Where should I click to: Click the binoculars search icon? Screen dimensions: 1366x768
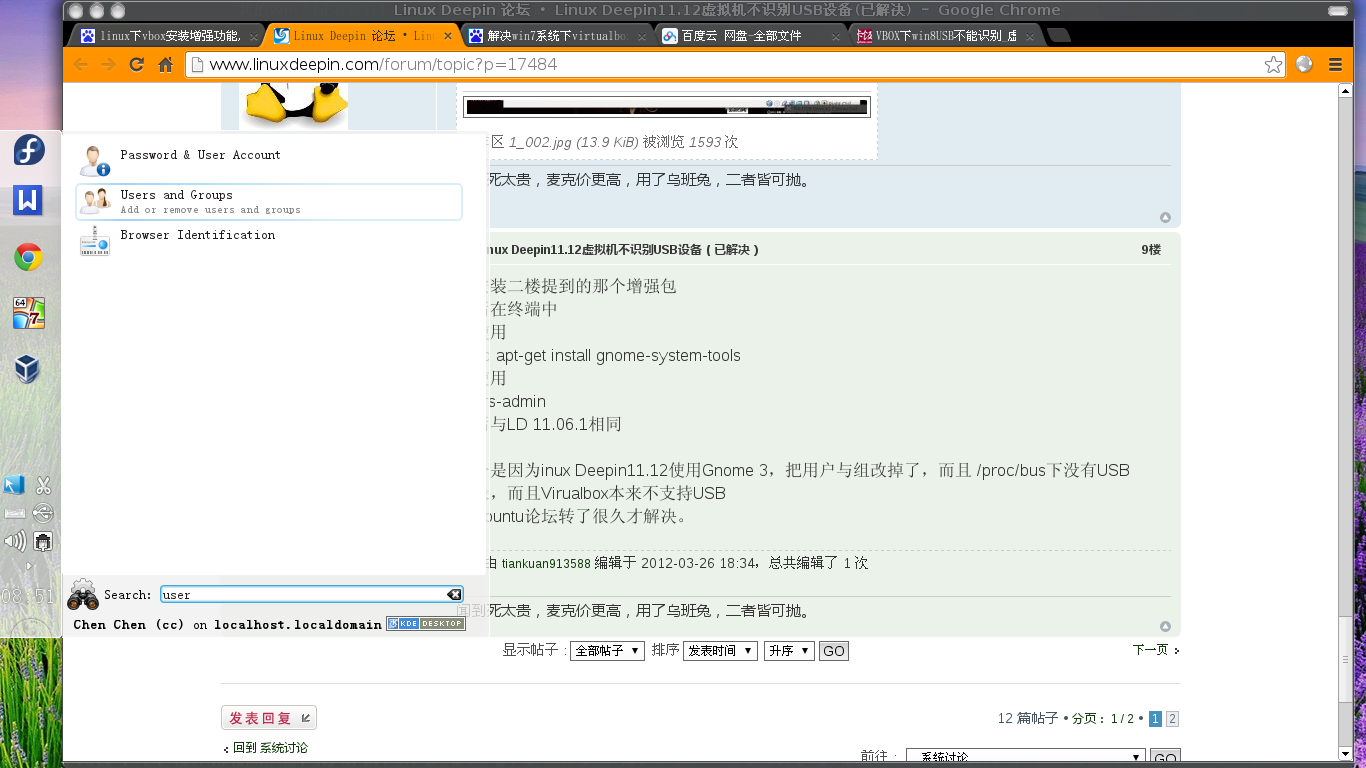pos(82,595)
